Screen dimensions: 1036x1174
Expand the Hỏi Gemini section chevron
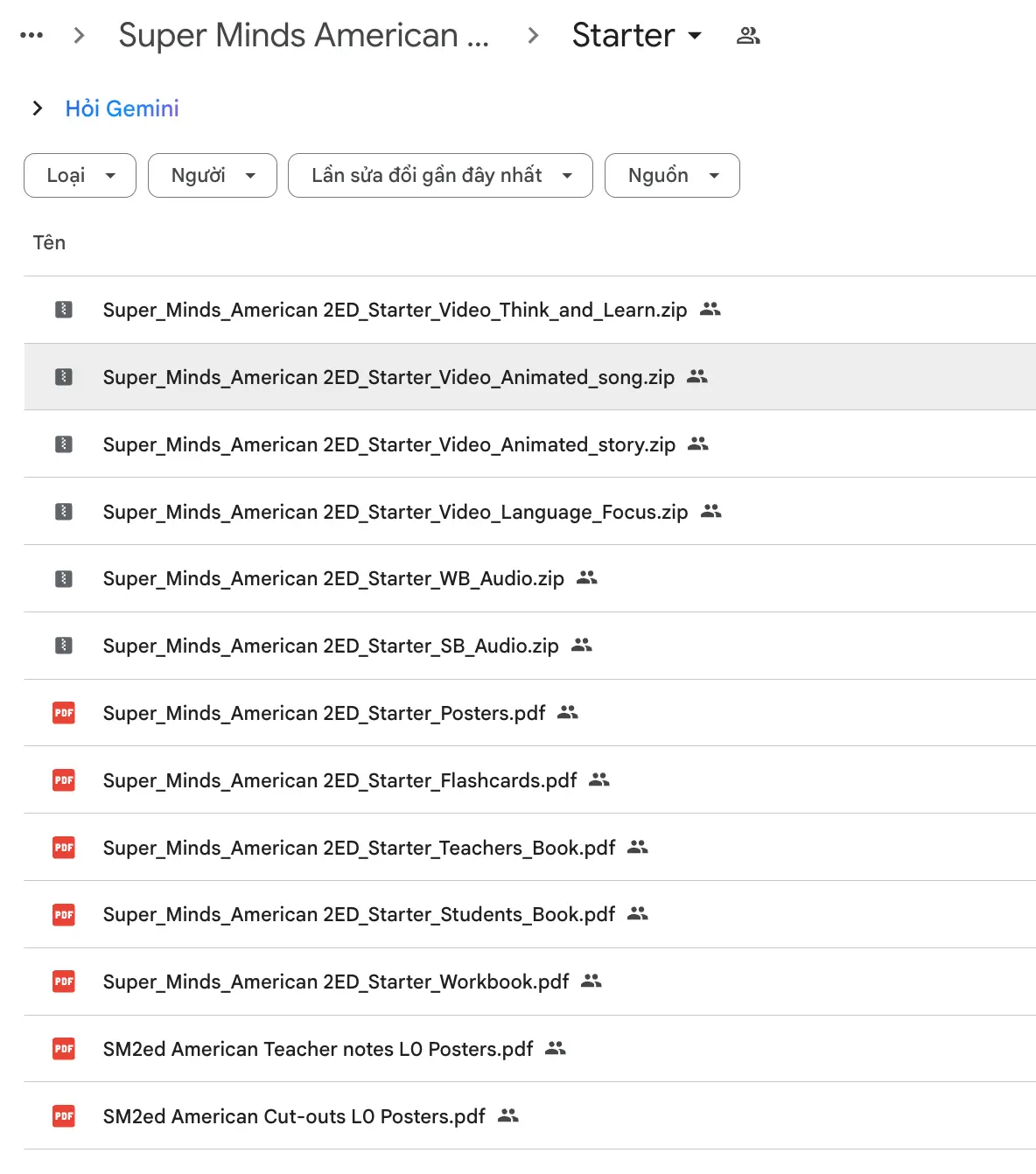(38, 108)
